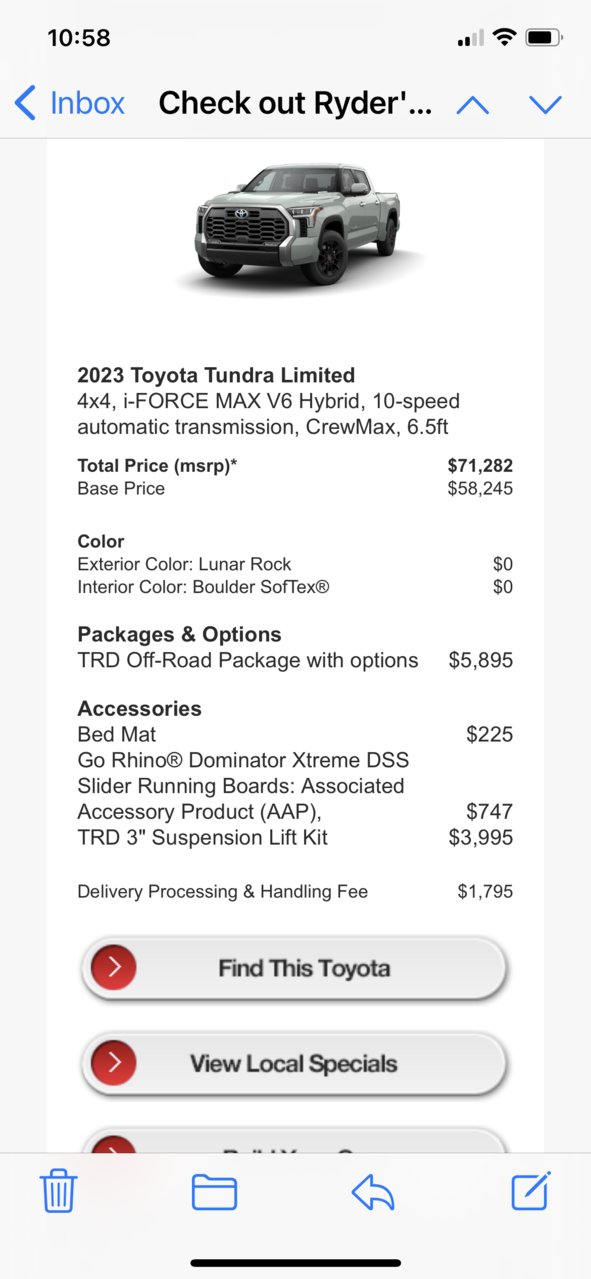591x1279 pixels.
Task: Go to previous message with up chevron
Action: point(473,104)
